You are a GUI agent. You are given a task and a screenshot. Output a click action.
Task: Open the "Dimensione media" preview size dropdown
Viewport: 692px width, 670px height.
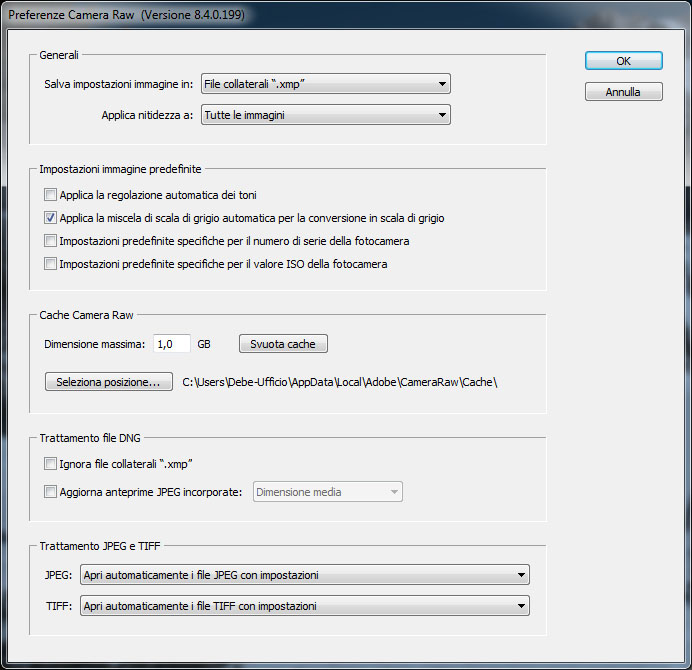pos(327,492)
